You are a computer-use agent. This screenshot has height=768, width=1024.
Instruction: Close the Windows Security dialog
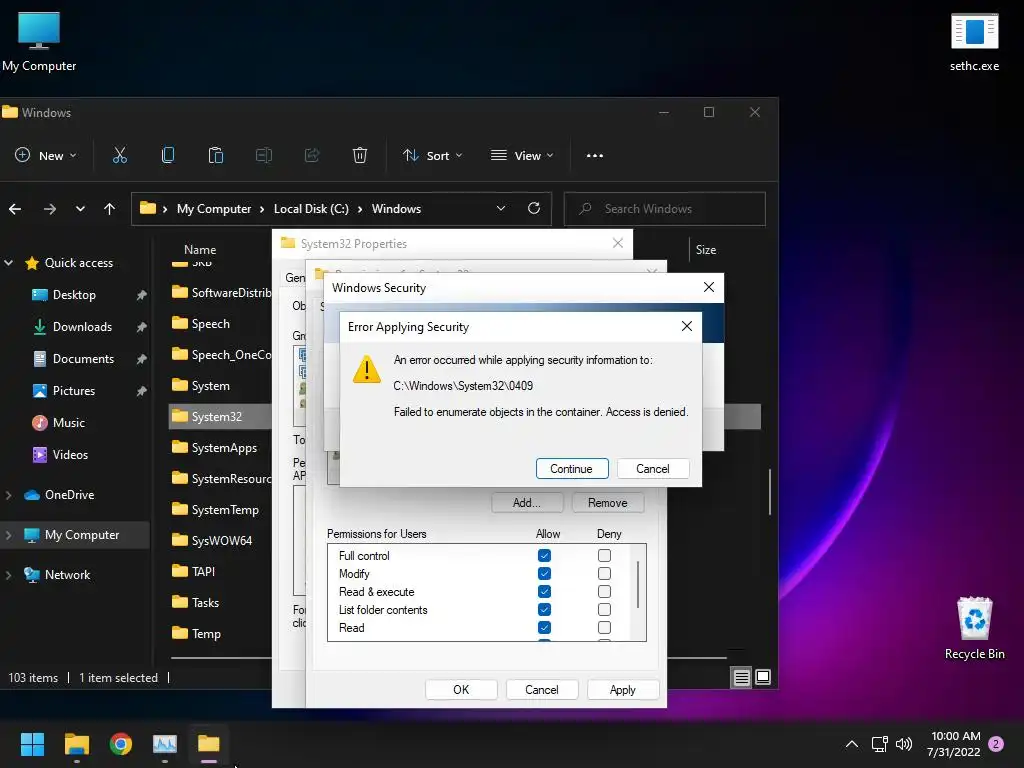(x=709, y=287)
